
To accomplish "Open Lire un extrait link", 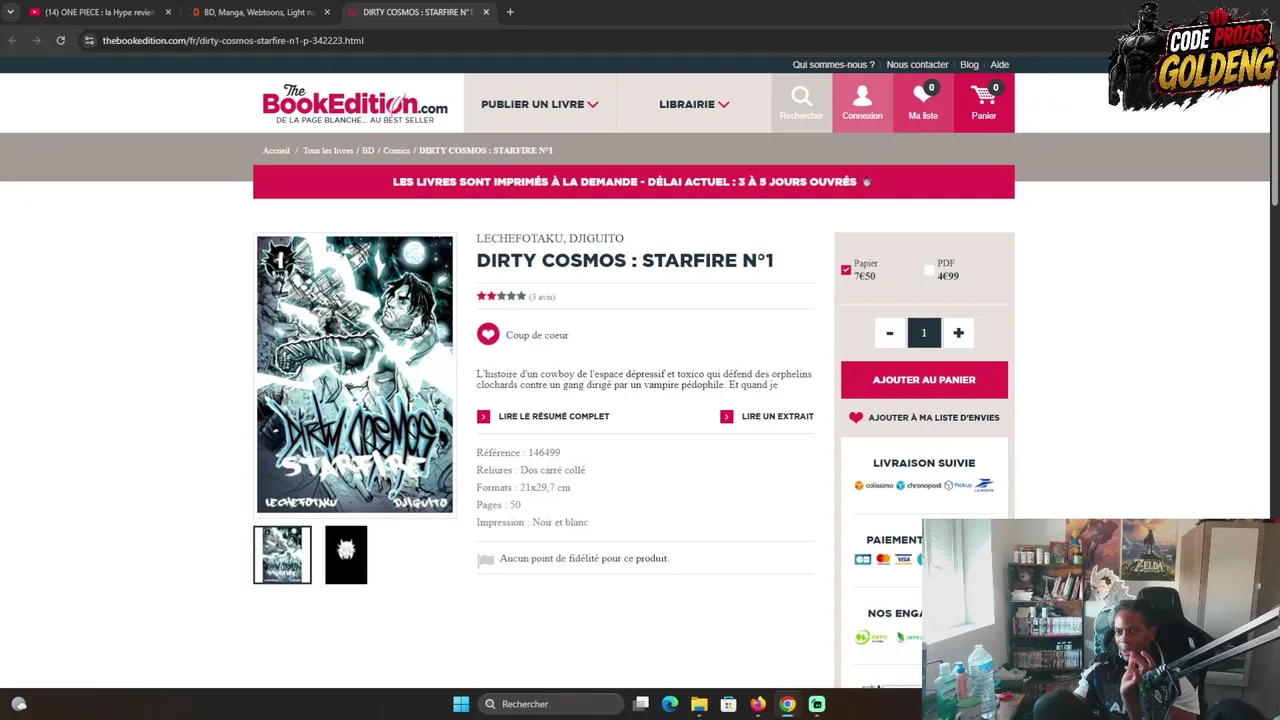I will click(778, 417).
